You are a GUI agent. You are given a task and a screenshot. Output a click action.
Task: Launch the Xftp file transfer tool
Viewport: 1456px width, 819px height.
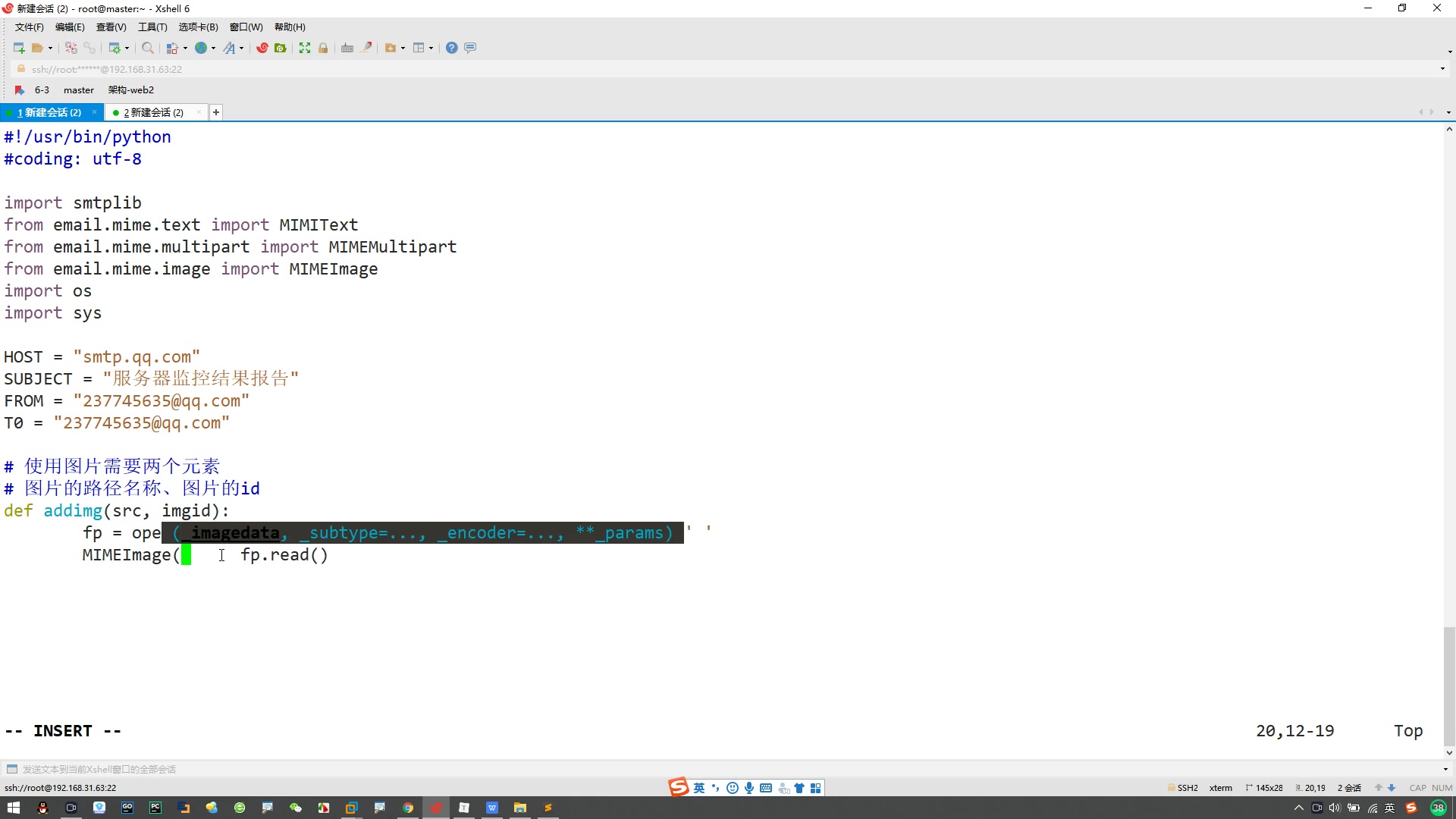tap(281, 48)
